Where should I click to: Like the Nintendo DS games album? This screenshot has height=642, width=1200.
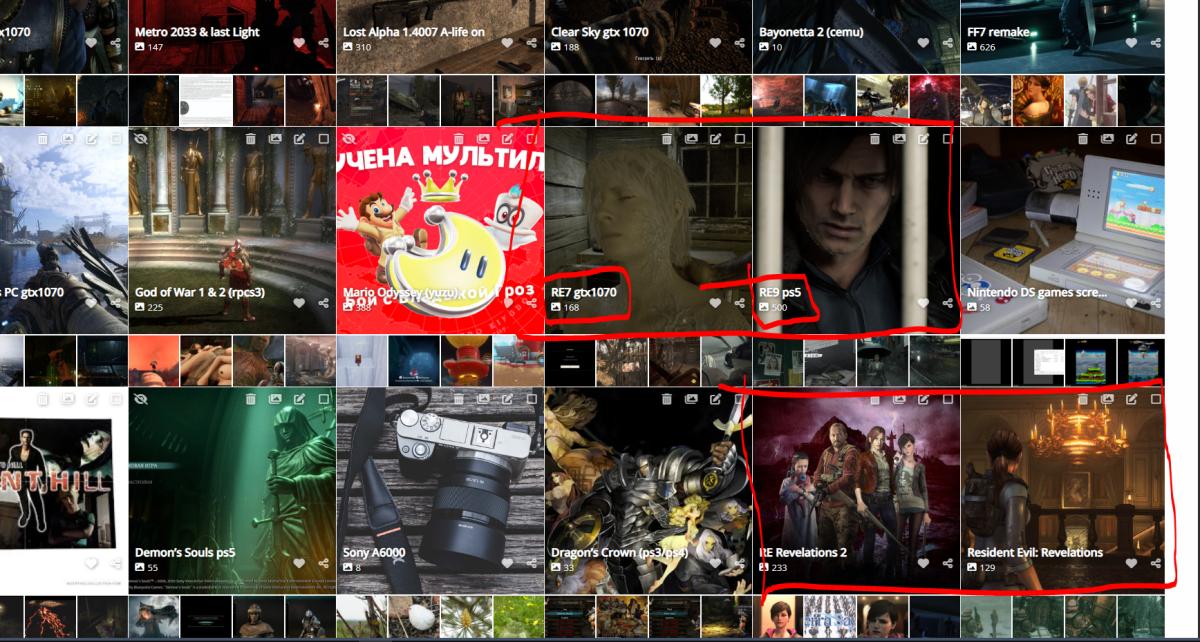pos(1131,303)
